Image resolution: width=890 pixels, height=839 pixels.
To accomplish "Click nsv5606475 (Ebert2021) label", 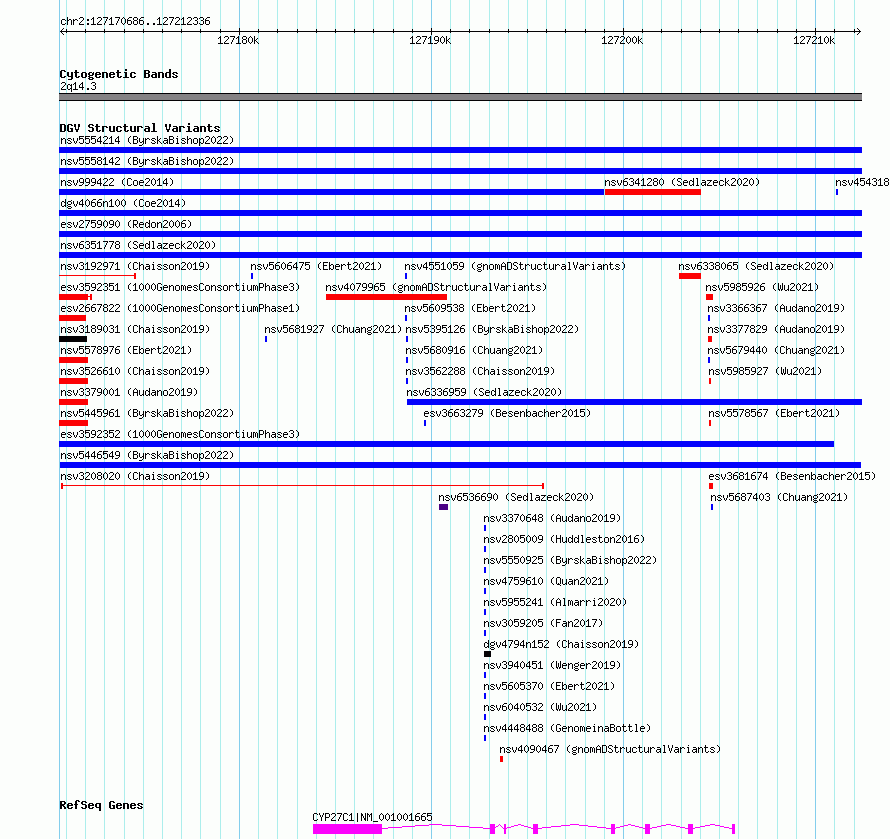I will [316, 266].
